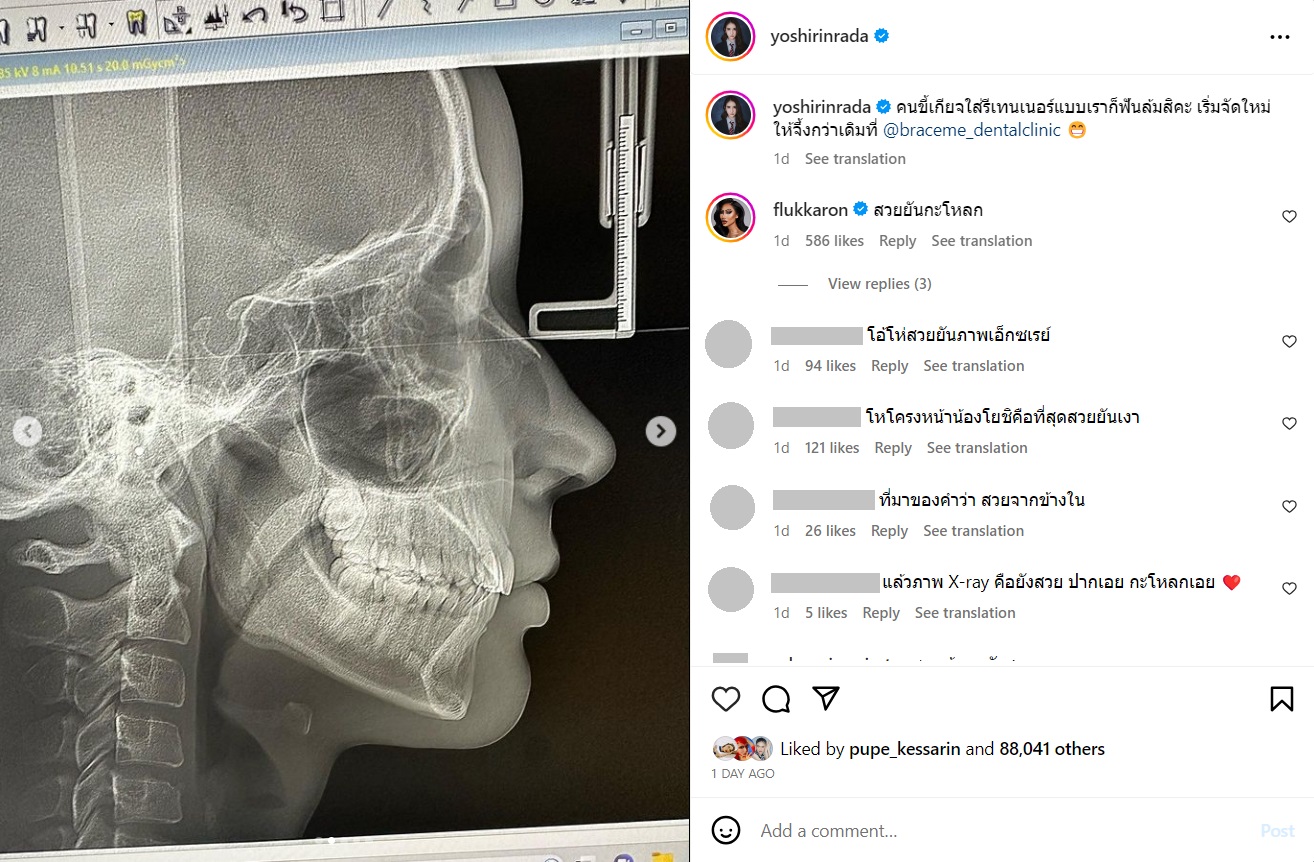Image resolution: width=1314 pixels, height=862 pixels.
Task: Open yoshirinrada profile from header username
Action: point(817,37)
